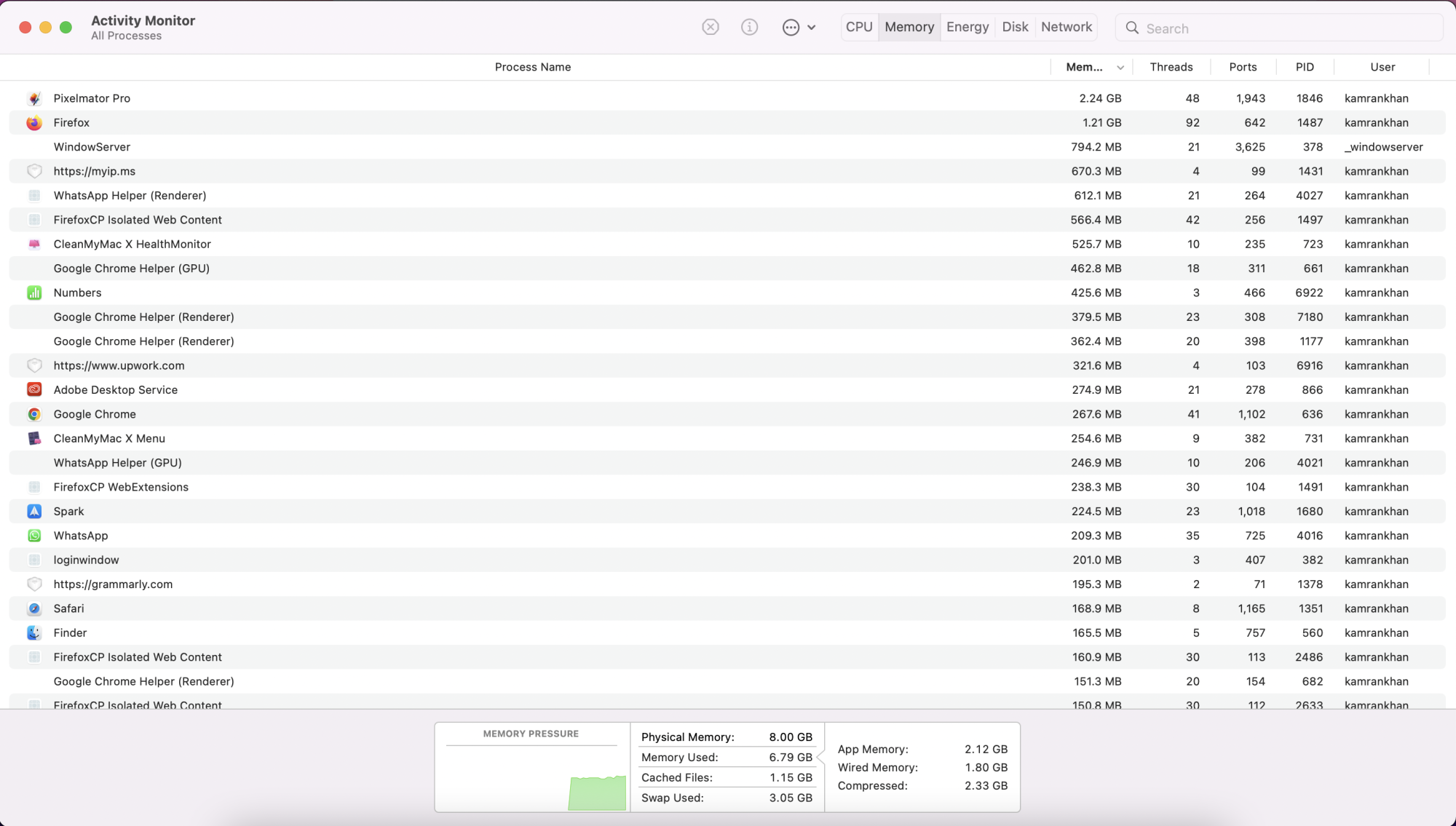1456x826 pixels.
Task: Click the _windowserver user cell
Action: (x=1383, y=147)
